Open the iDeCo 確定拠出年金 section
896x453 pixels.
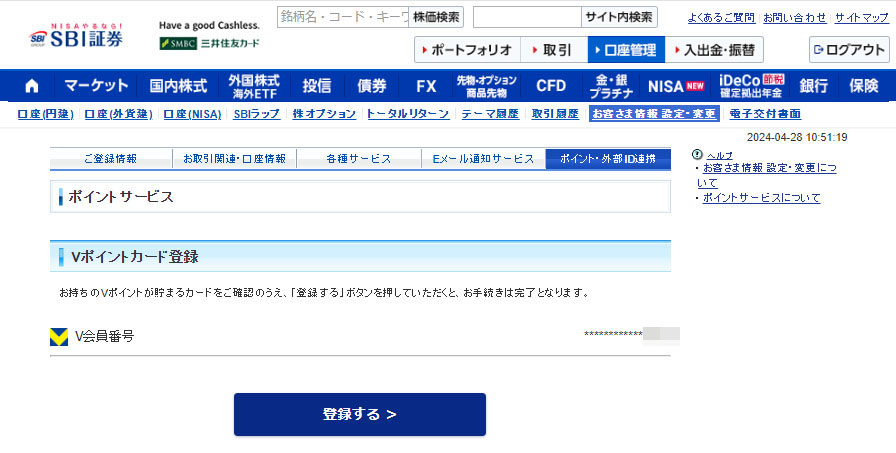[751, 86]
